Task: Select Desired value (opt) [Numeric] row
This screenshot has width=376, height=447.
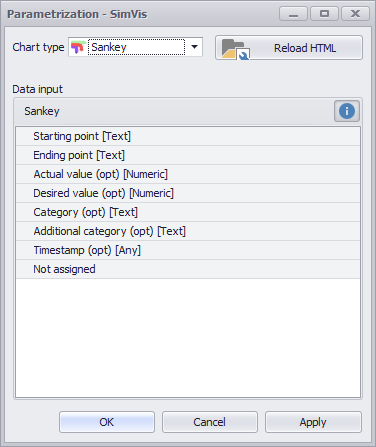Action: 188,193
